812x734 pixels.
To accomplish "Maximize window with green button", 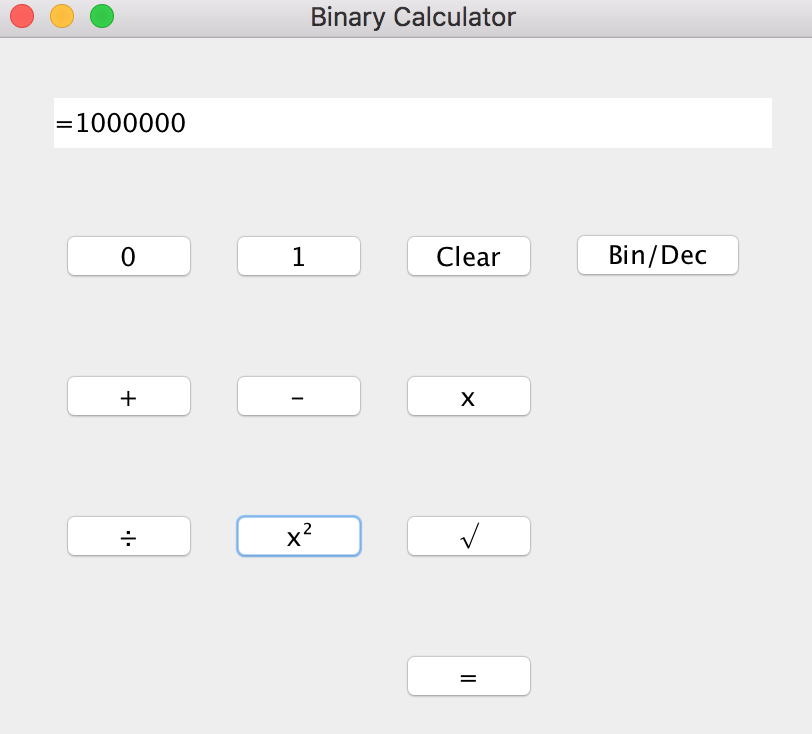I will pyautogui.click(x=102, y=16).
